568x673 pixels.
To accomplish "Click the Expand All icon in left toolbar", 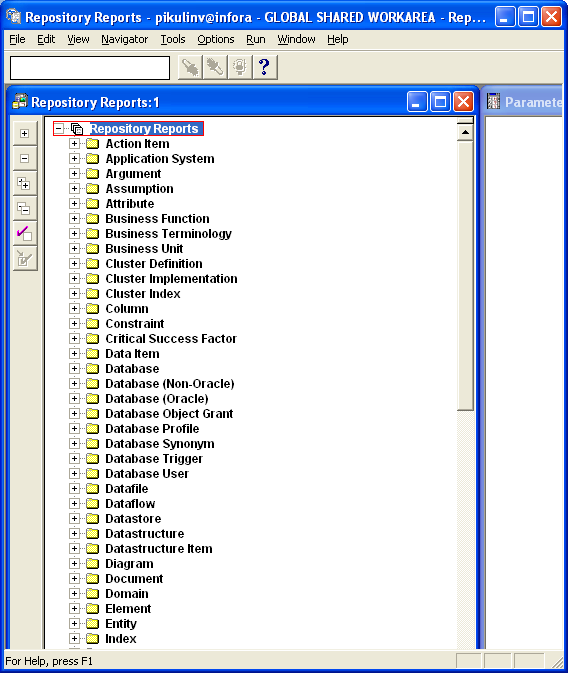I will pyautogui.click(x=25, y=184).
